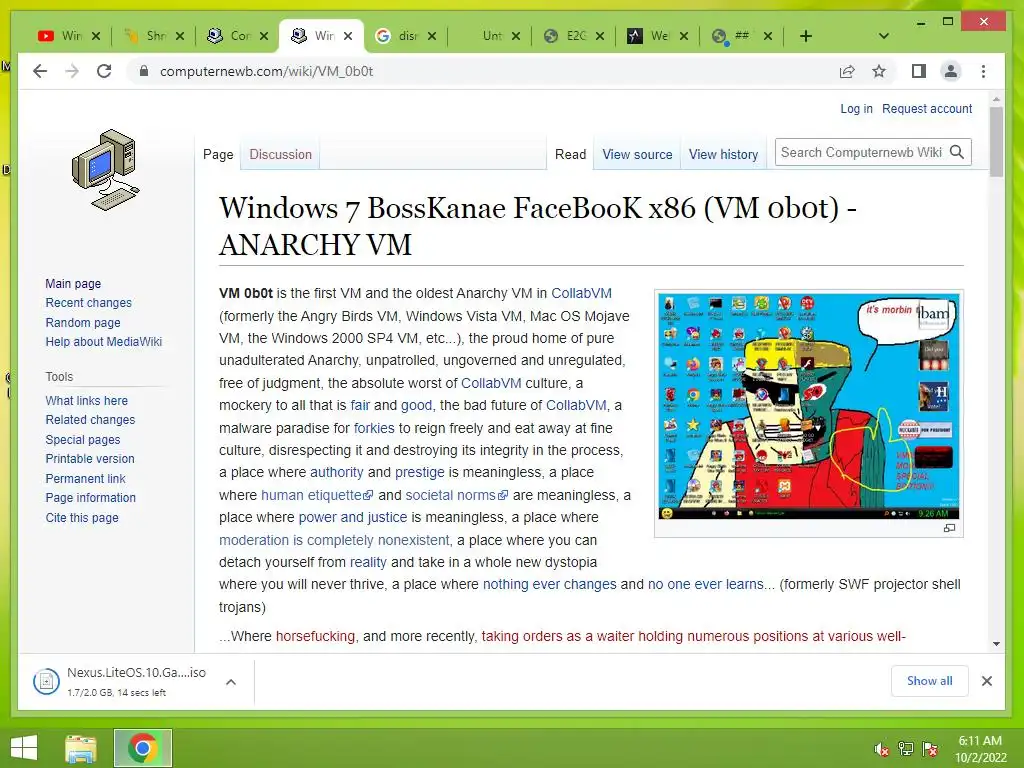Open the 'forkies' article link
The image size is (1024, 768).
tap(374, 428)
